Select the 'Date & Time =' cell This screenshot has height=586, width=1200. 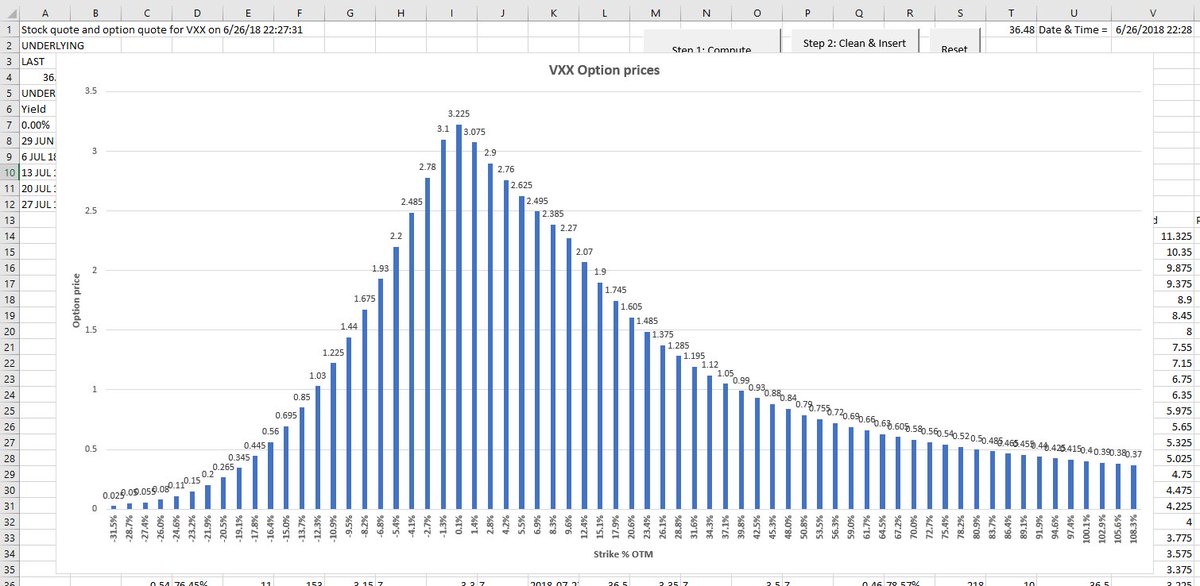tap(1073, 30)
